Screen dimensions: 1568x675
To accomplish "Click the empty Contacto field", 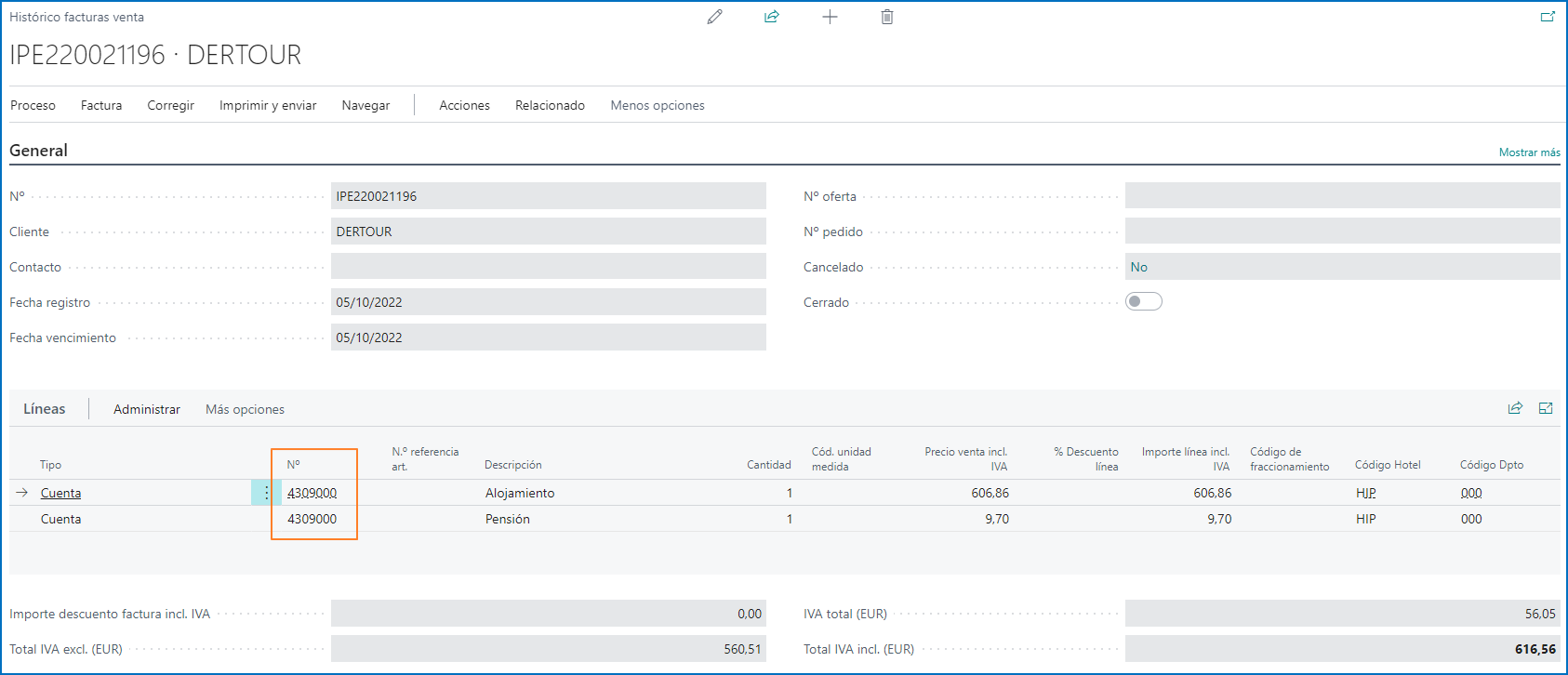I will [549, 266].
